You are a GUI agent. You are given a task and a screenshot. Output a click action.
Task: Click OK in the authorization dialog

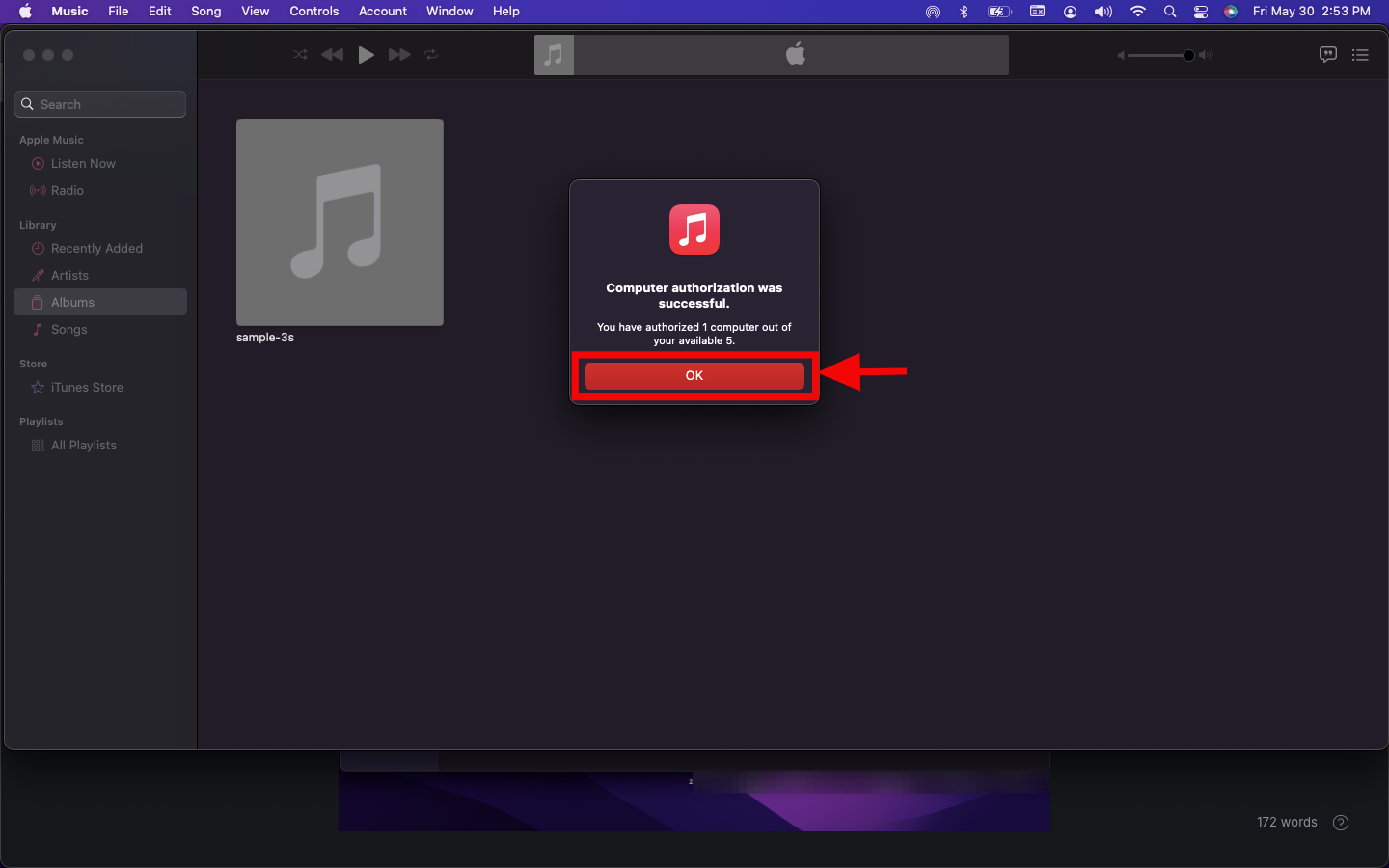pyautogui.click(x=694, y=376)
